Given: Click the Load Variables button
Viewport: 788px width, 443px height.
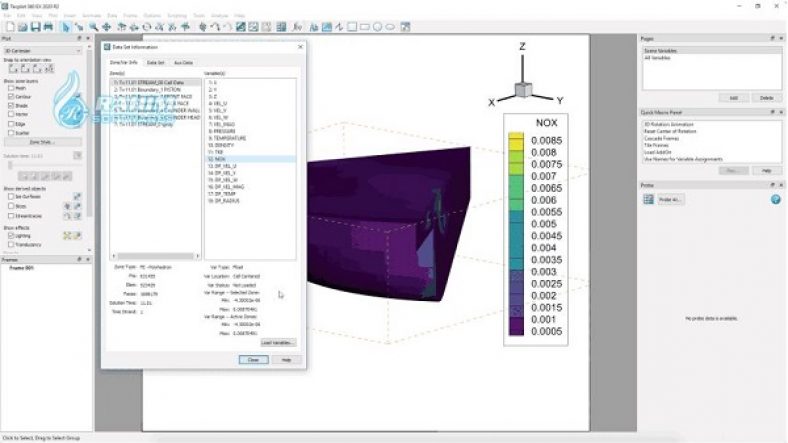Looking at the screenshot, I should [x=278, y=342].
